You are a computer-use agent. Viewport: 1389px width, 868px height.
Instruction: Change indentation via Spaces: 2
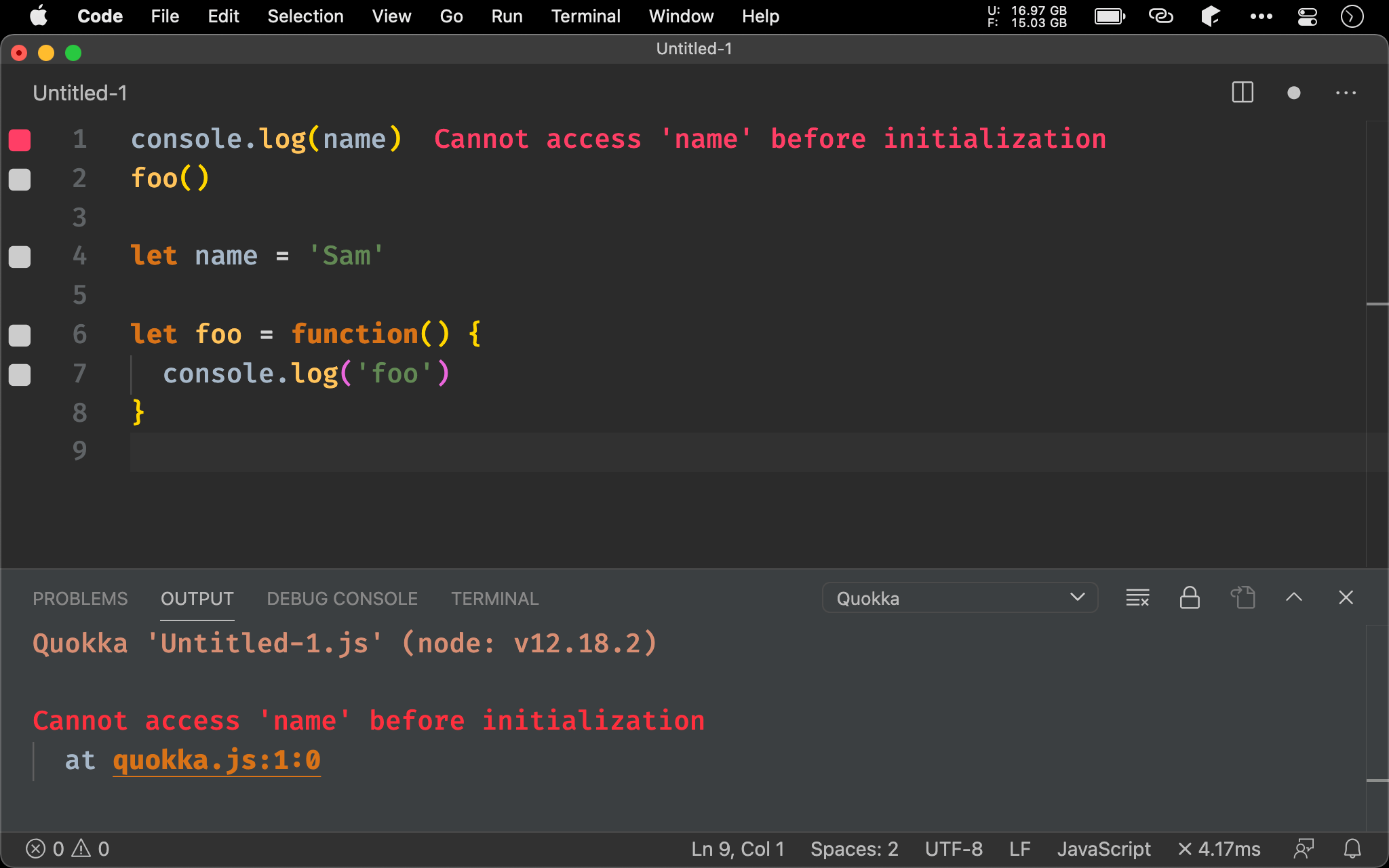pyautogui.click(x=855, y=849)
